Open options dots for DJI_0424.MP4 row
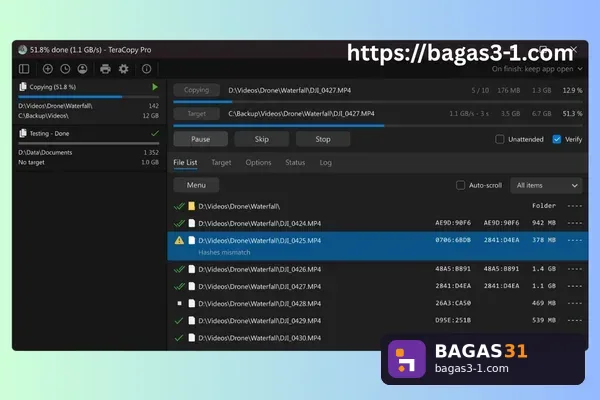The width and height of the screenshot is (600, 400). click(575, 223)
